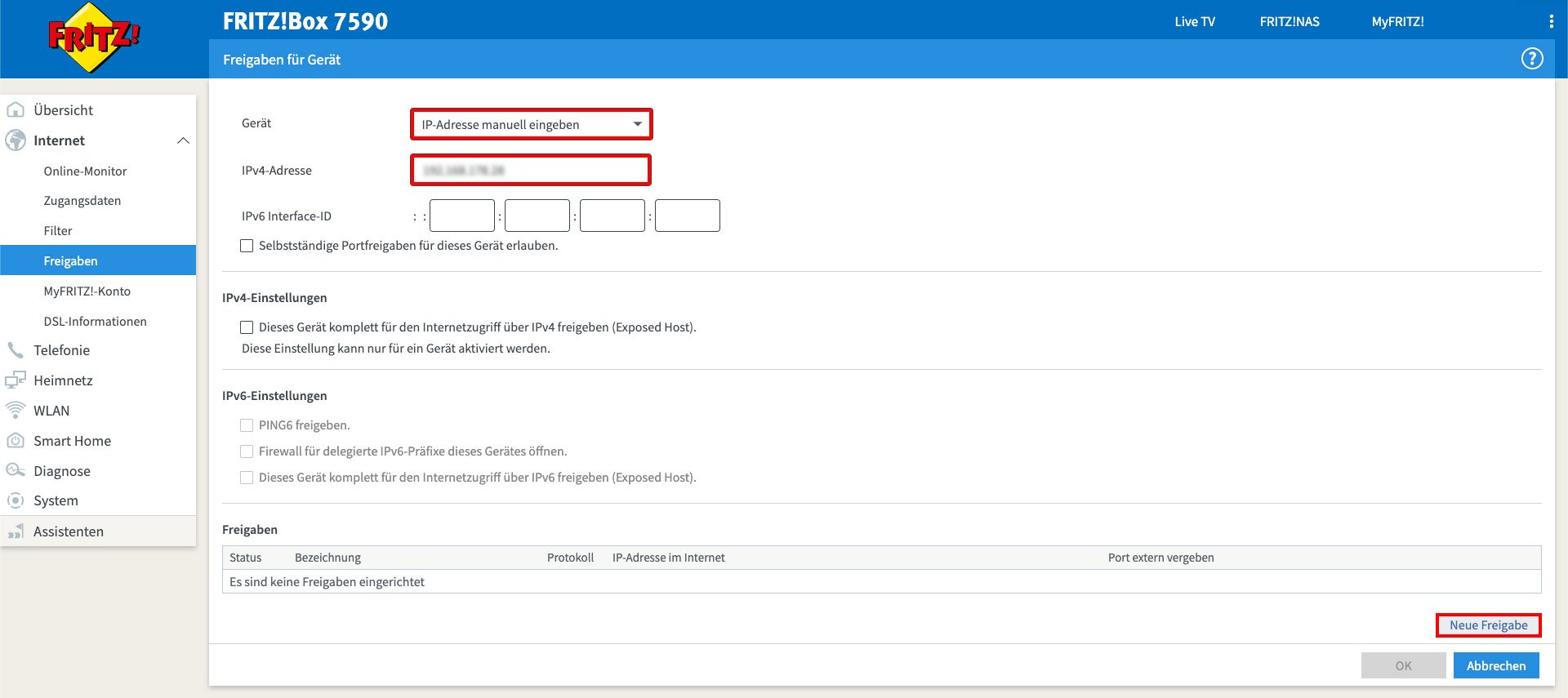Click the Assistenten wizard icon
This screenshot has width=1568, height=698.
point(16,531)
